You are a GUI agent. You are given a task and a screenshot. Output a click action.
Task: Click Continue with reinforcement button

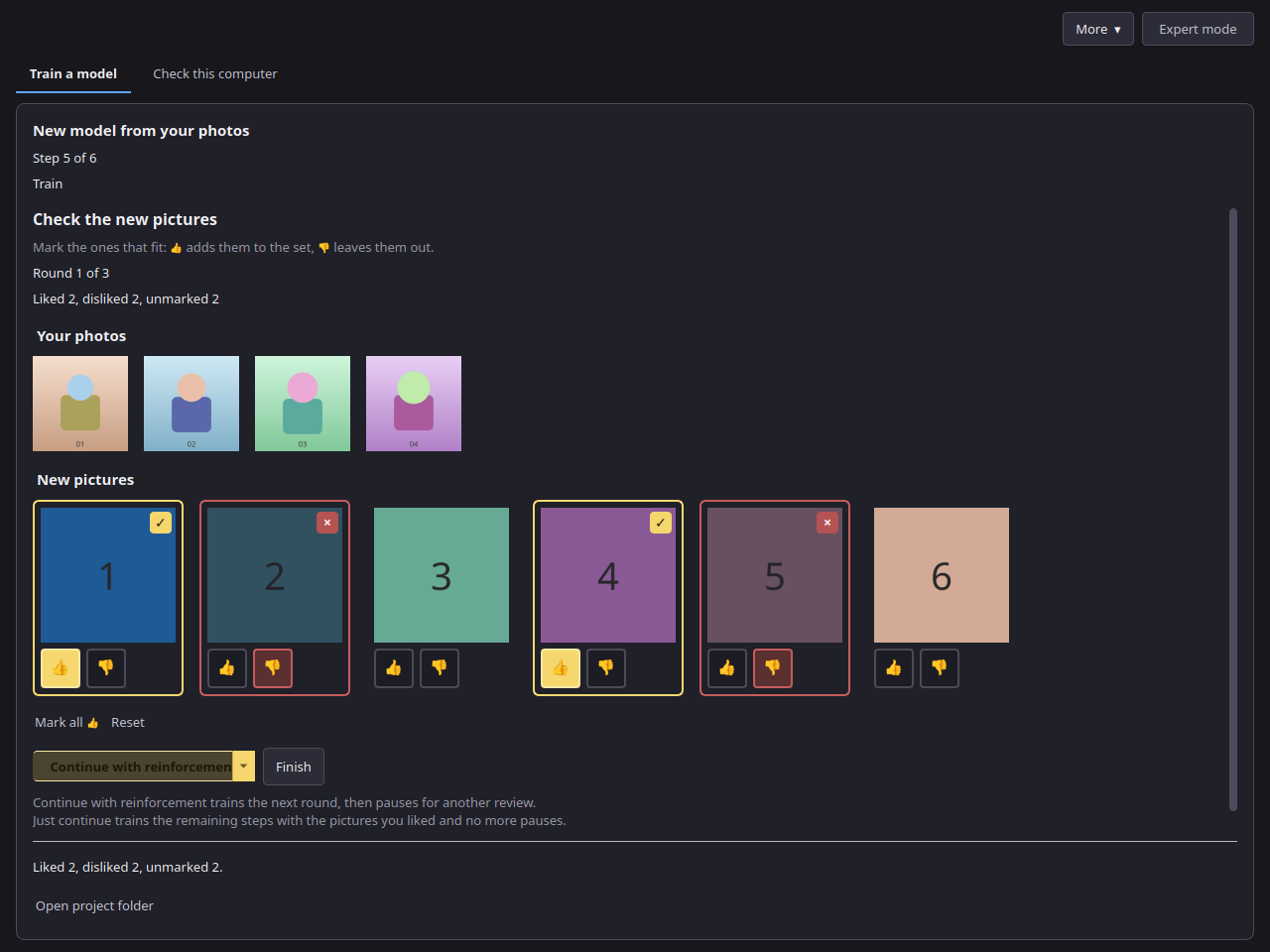(x=133, y=767)
